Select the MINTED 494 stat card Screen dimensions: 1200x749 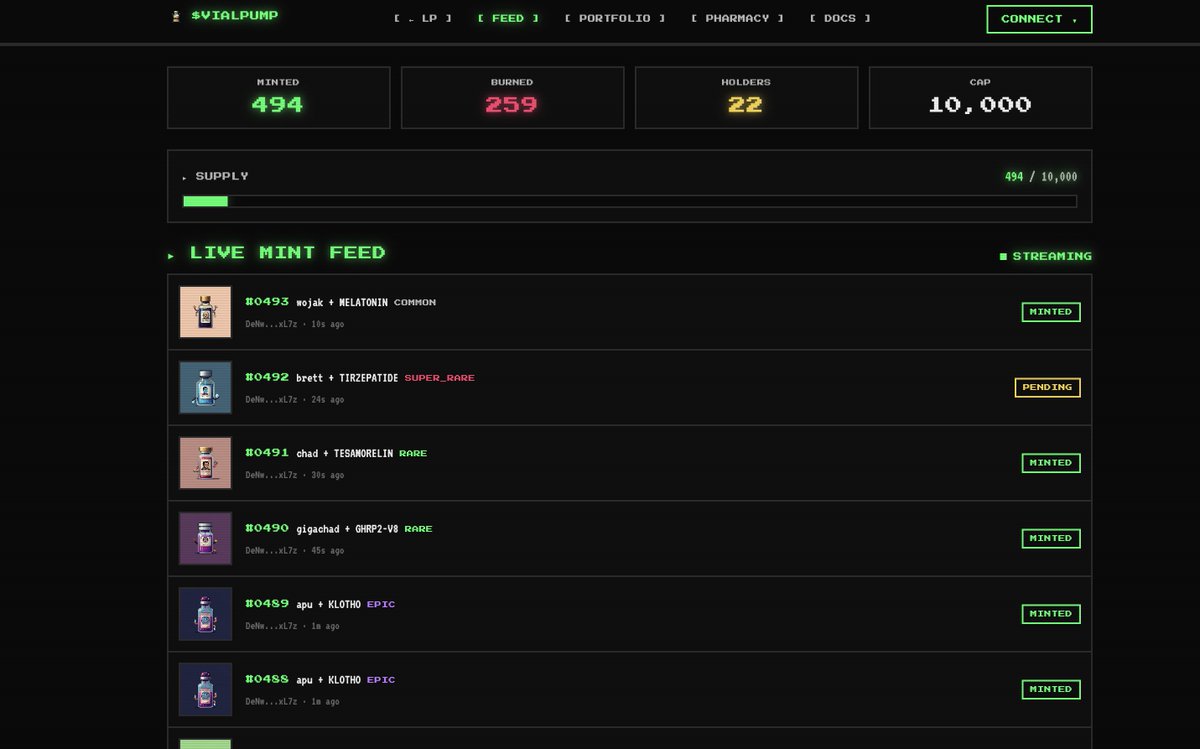pyautogui.click(x=278, y=97)
